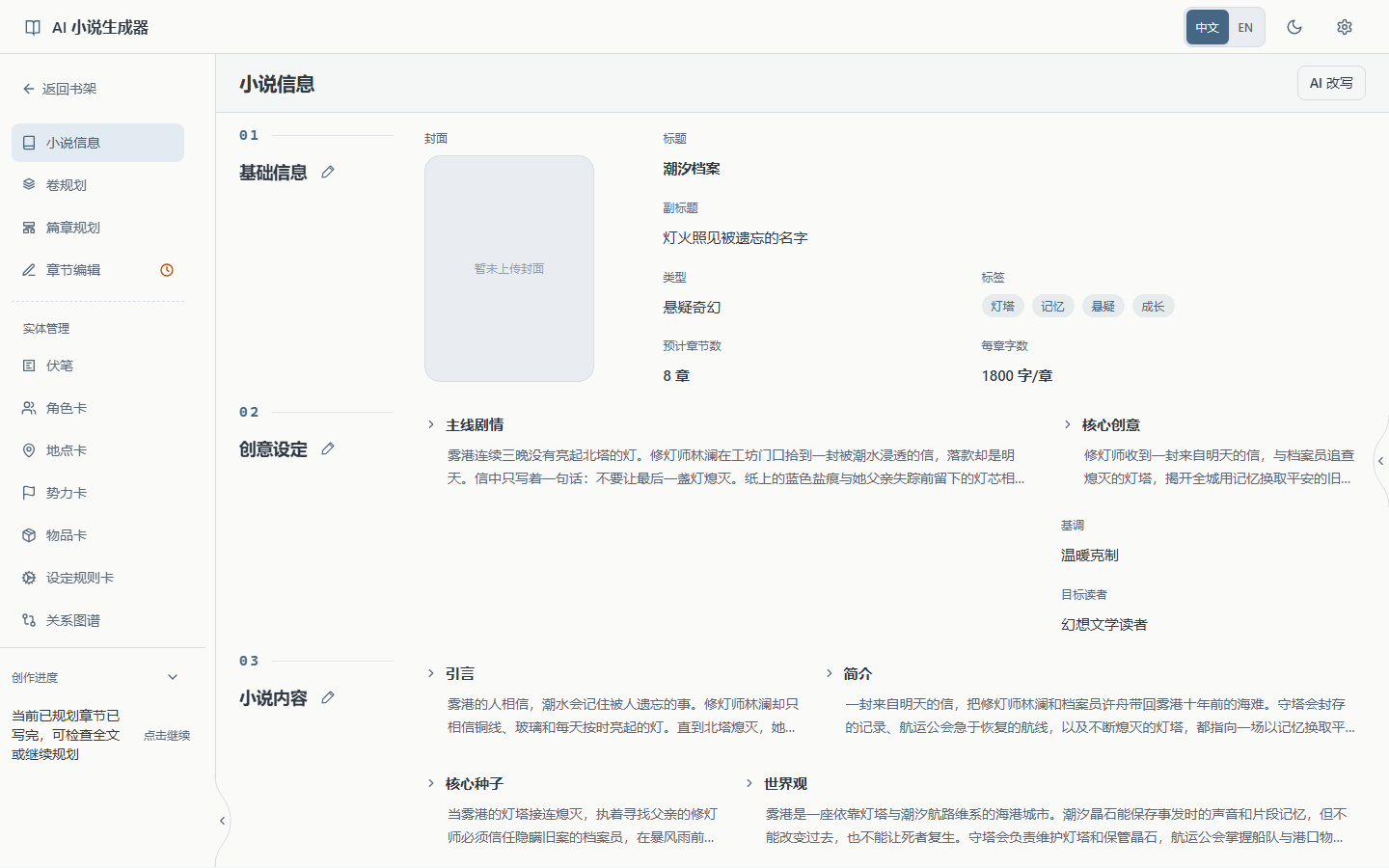Screen dimensions: 1389x868
Task: Toggle dark mode with the moon icon
Action: (1294, 27)
